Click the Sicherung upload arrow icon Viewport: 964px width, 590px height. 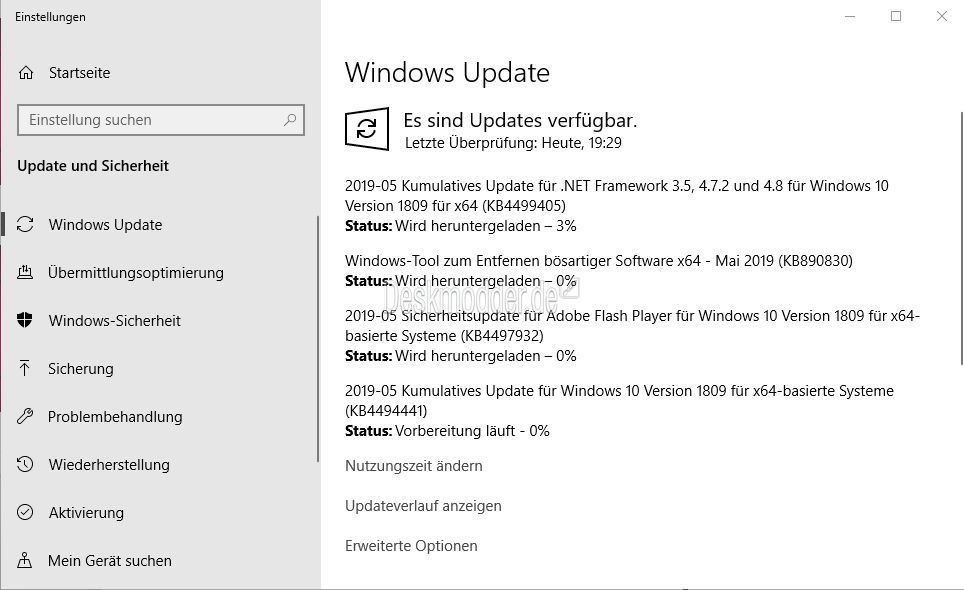click(x=25, y=368)
